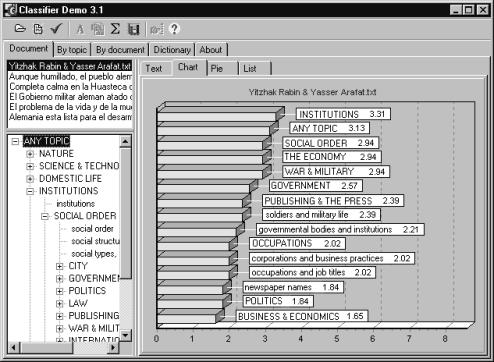Click the new document toolbar icon

point(38,29)
